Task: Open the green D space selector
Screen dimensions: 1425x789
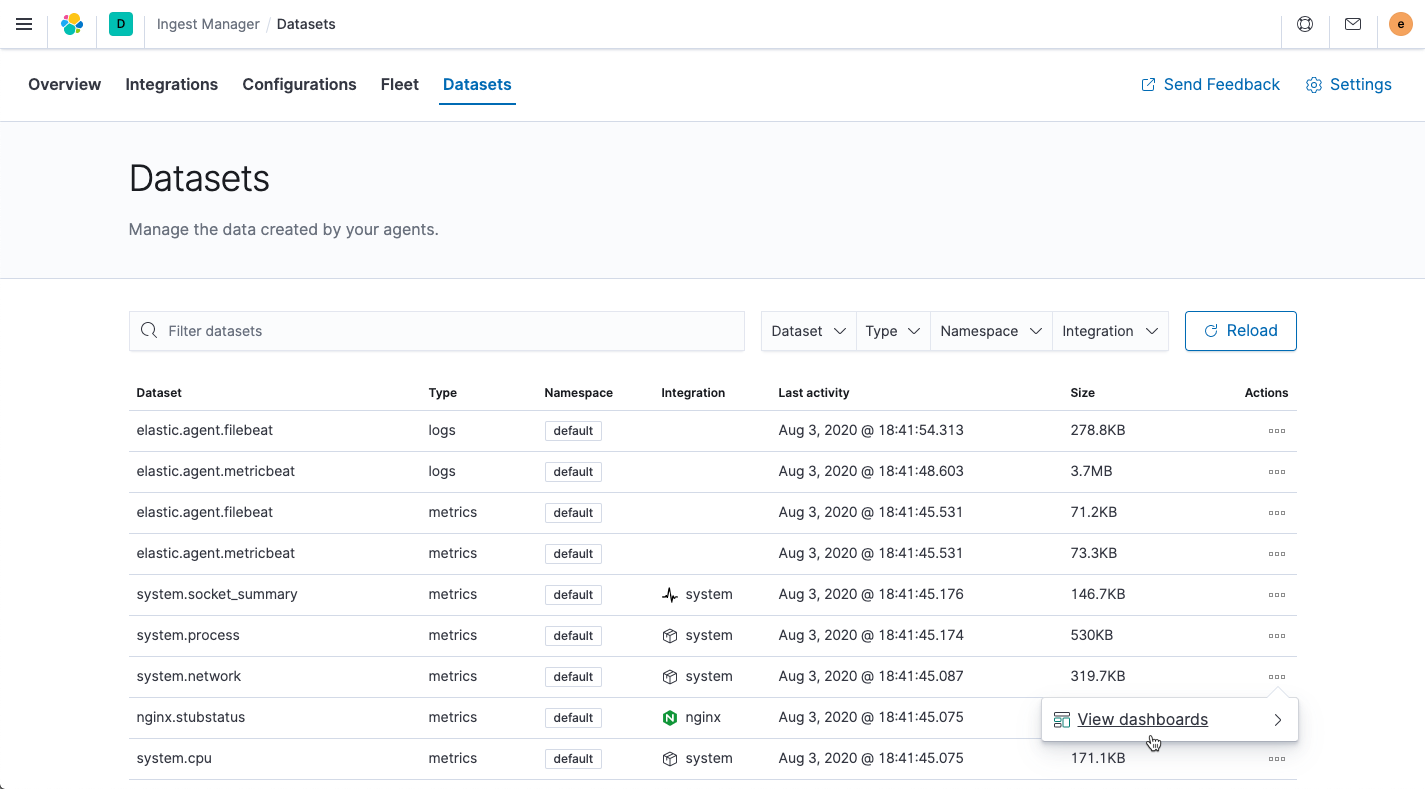Action: (x=121, y=24)
